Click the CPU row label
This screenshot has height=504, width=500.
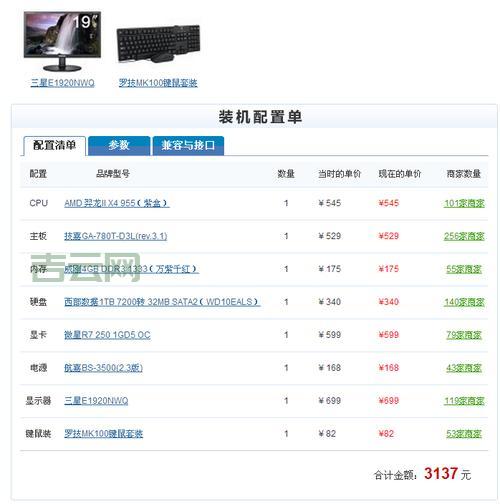(39, 203)
